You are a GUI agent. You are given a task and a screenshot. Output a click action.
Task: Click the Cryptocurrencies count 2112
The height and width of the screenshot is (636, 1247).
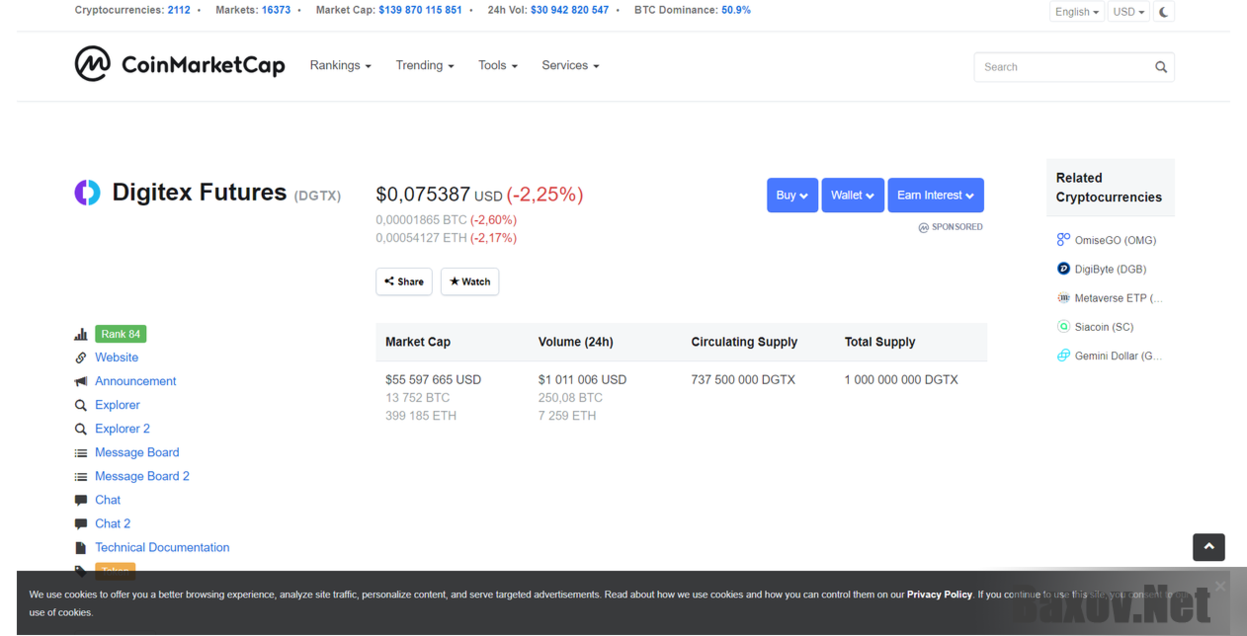click(179, 10)
